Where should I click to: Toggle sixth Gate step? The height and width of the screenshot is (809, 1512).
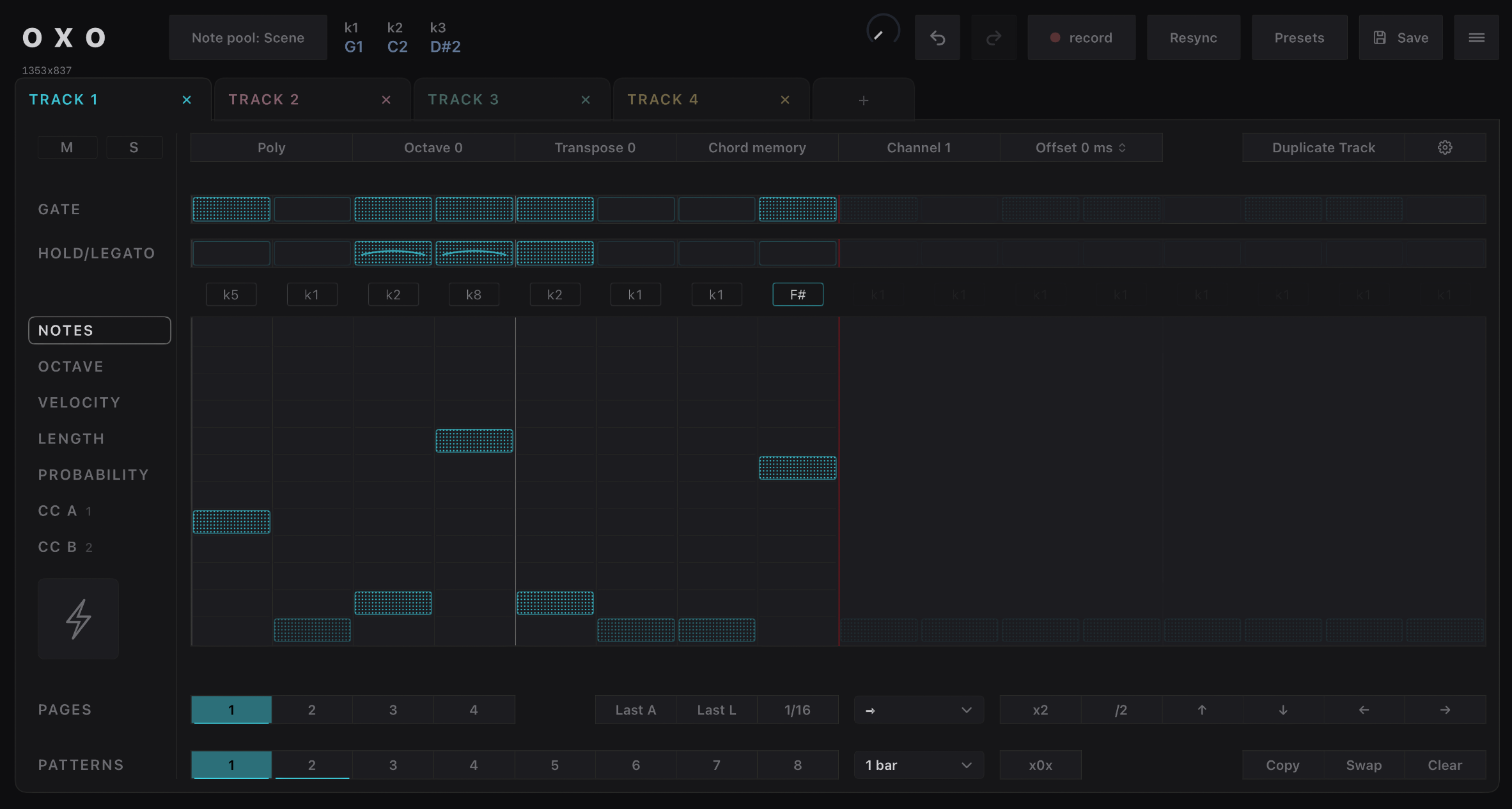[x=635, y=209]
